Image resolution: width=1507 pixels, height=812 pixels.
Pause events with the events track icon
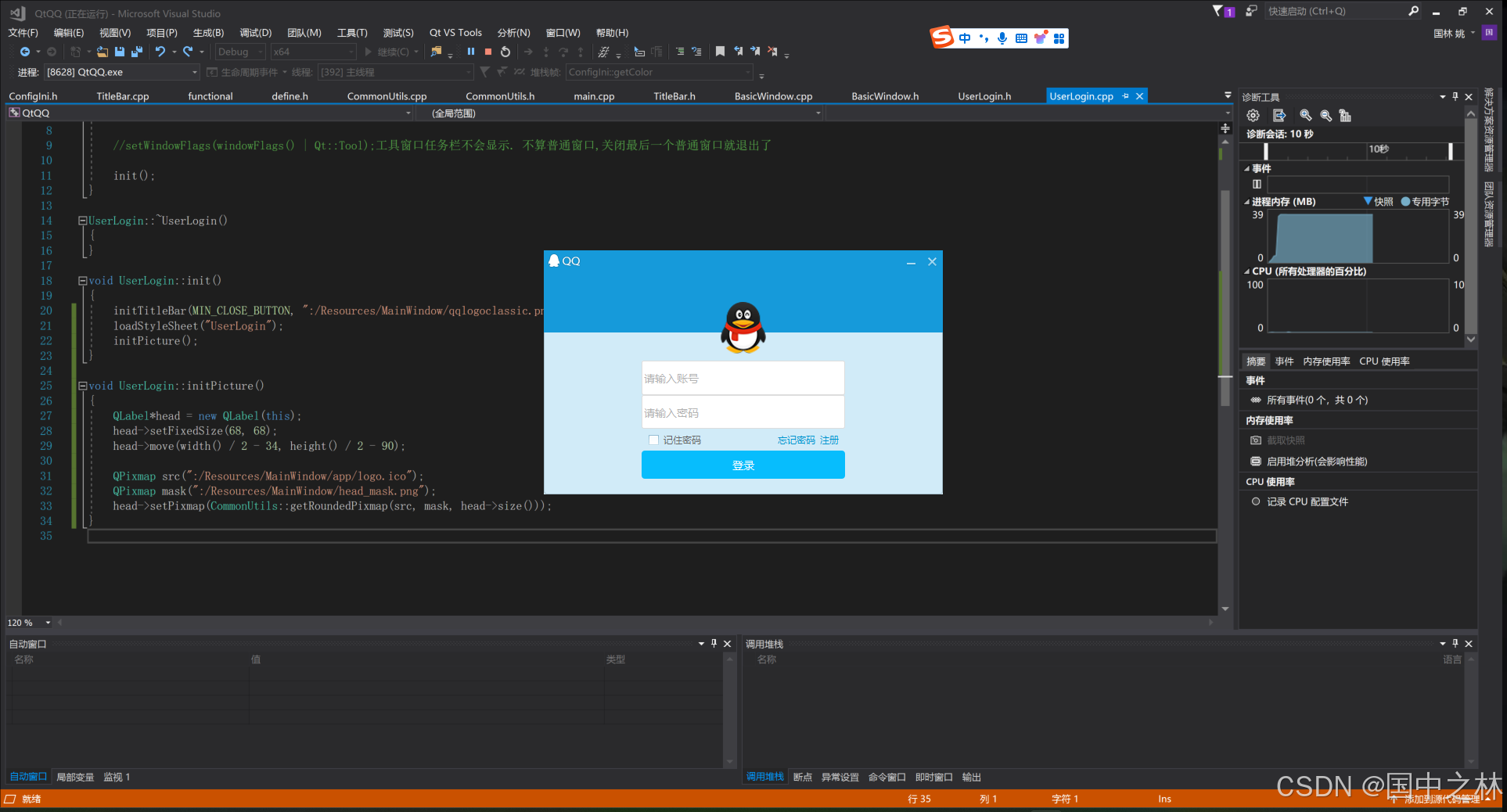tap(1257, 185)
